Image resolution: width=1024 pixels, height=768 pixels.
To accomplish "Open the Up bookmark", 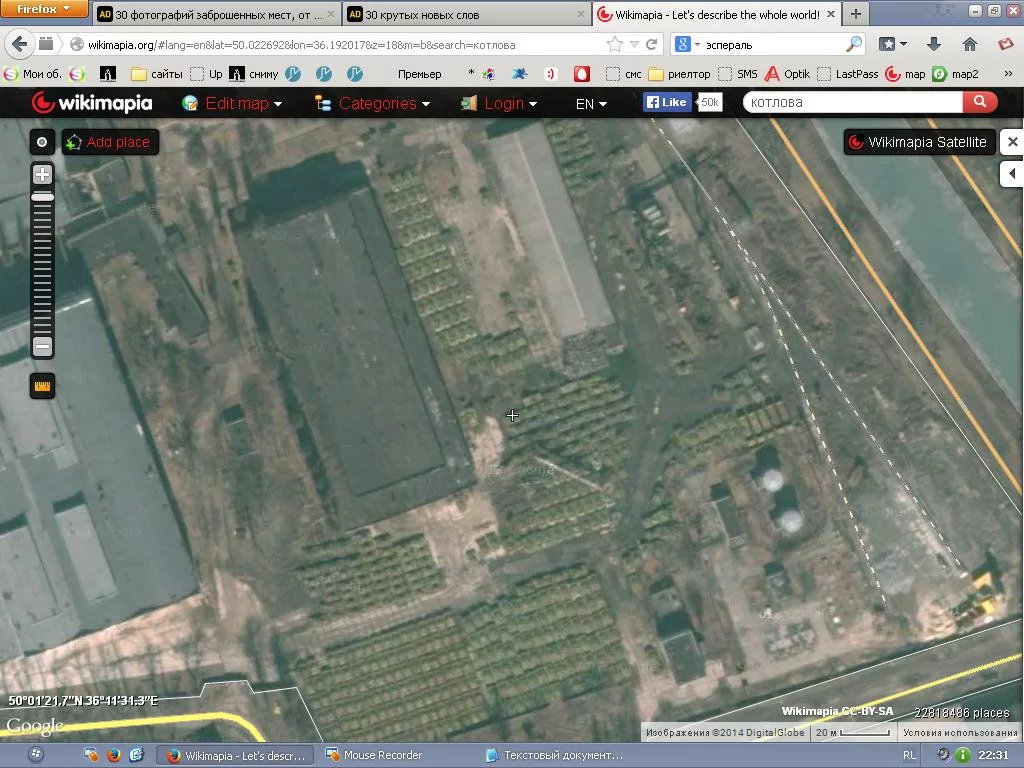I will tap(206, 74).
